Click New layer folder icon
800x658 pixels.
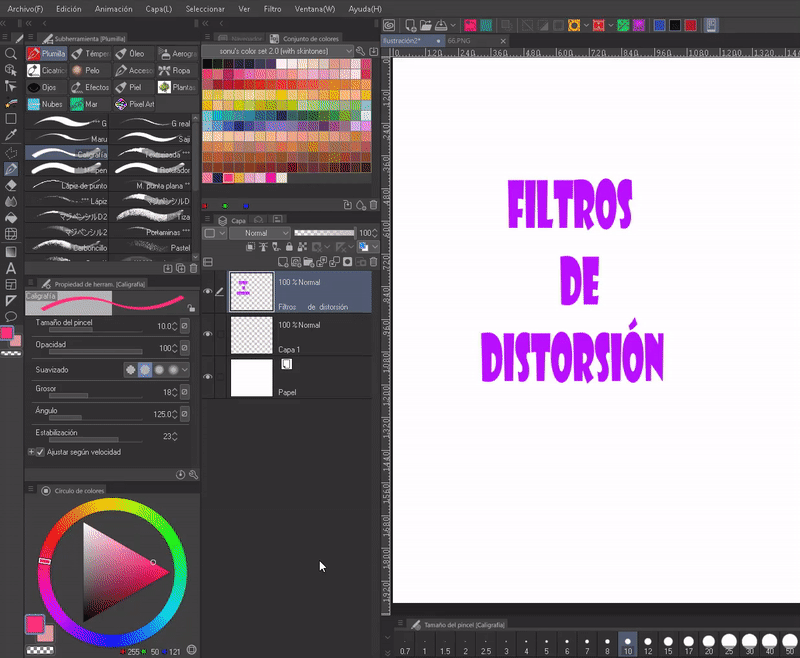(309, 262)
